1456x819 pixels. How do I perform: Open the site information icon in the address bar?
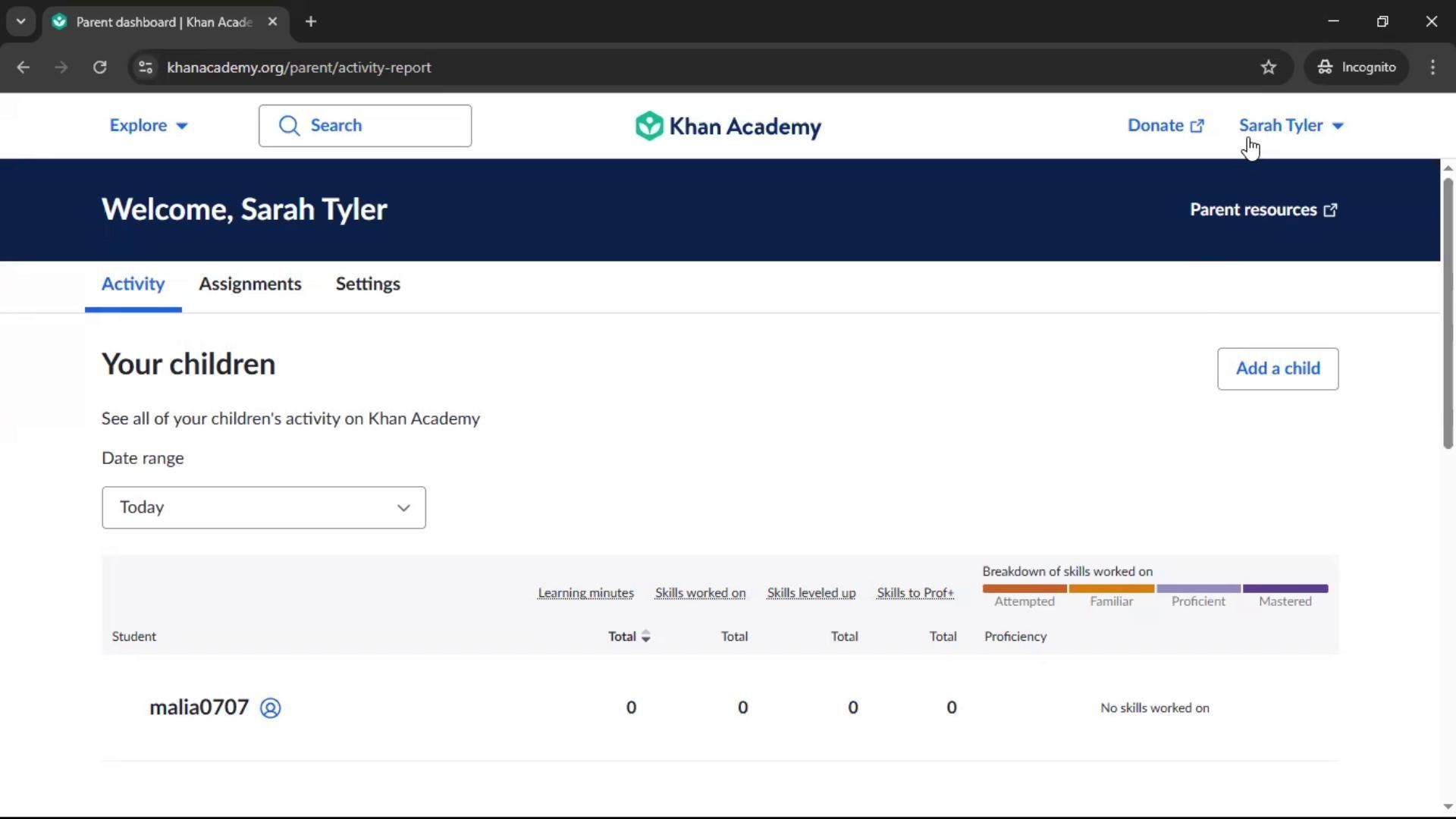click(146, 67)
